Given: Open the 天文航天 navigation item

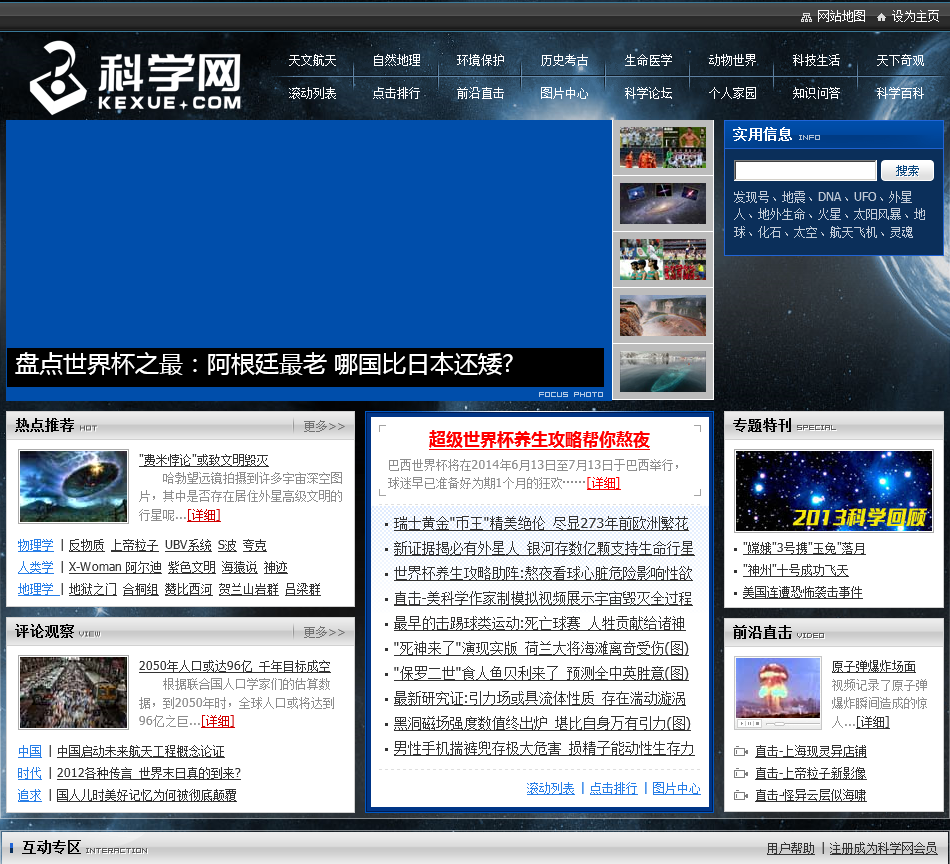Looking at the screenshot, I should tap(312, 60).
